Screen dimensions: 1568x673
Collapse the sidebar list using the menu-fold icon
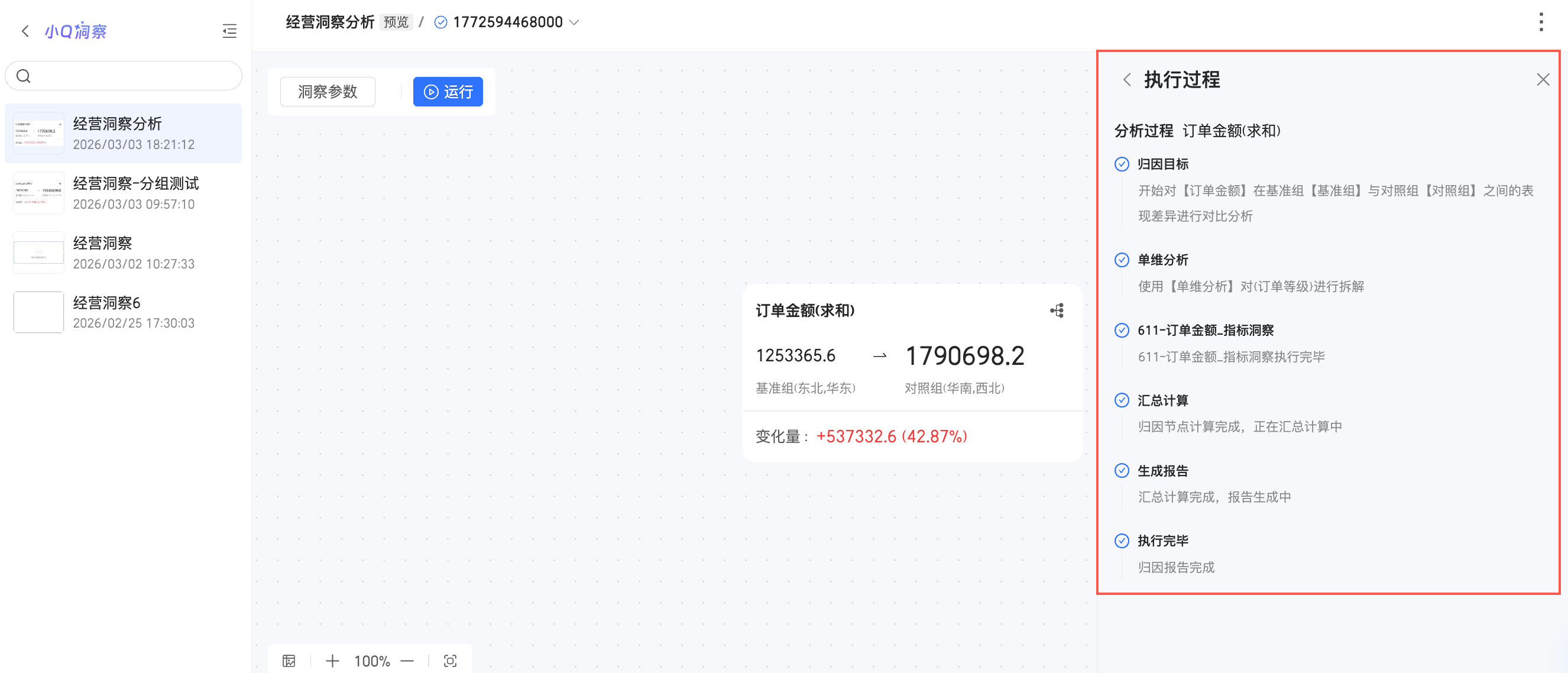[x=229, y=31]
